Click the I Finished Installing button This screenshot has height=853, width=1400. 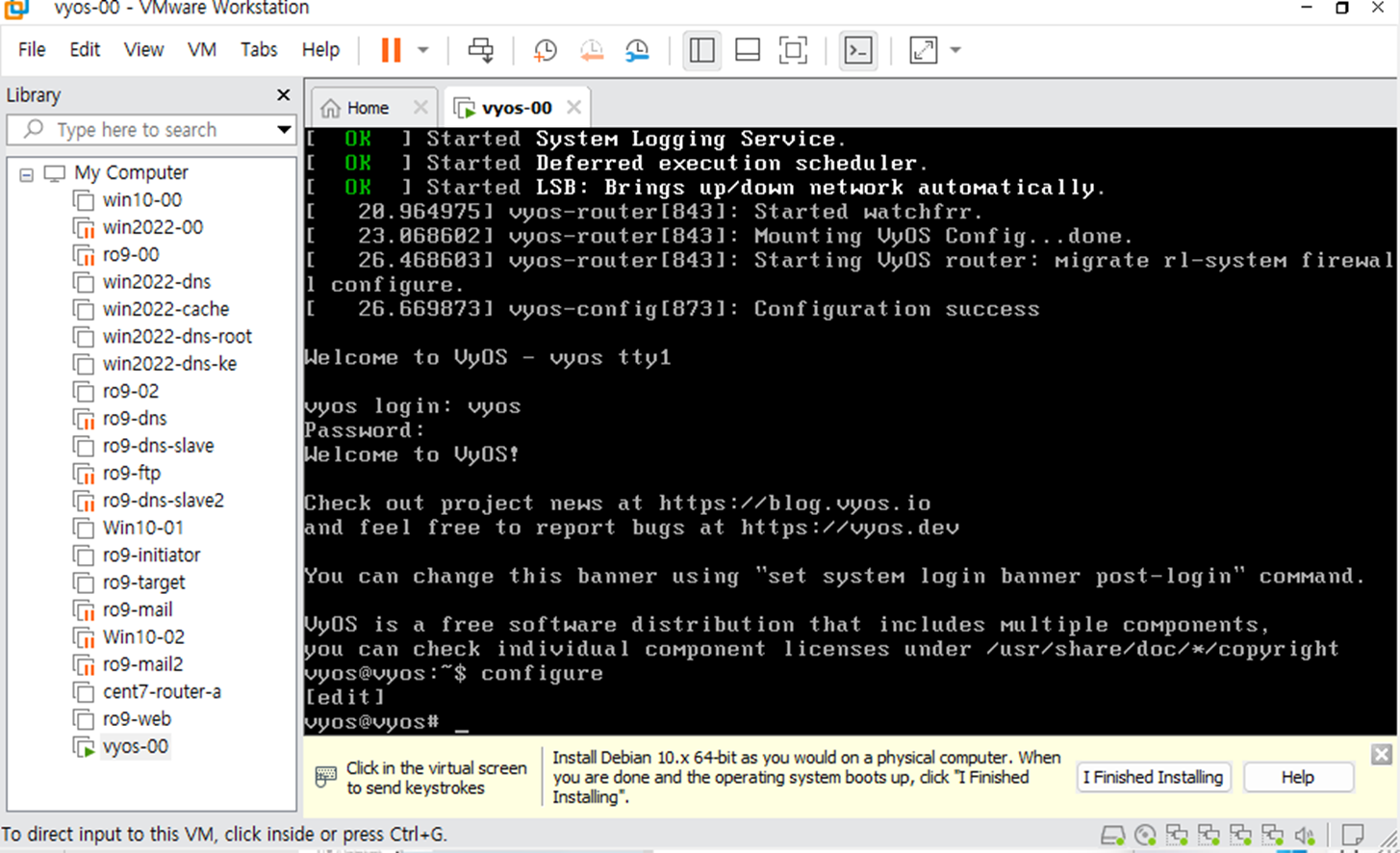(x=1153, y=777)
